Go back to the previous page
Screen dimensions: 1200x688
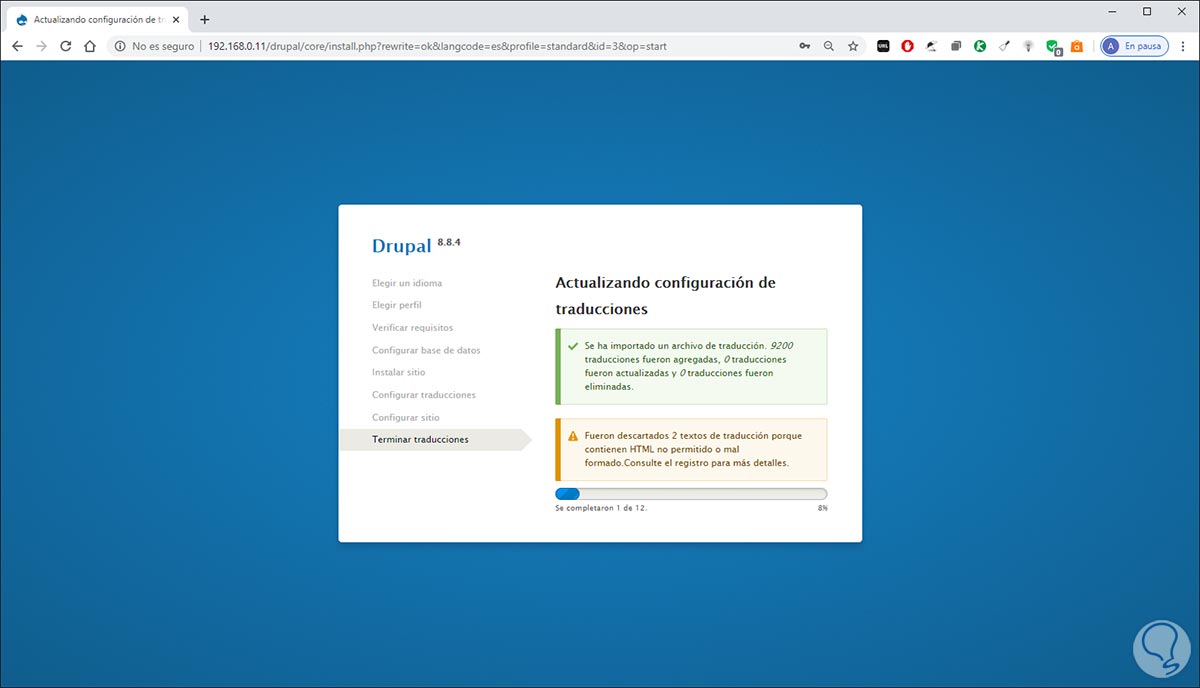tap(17, 46)
